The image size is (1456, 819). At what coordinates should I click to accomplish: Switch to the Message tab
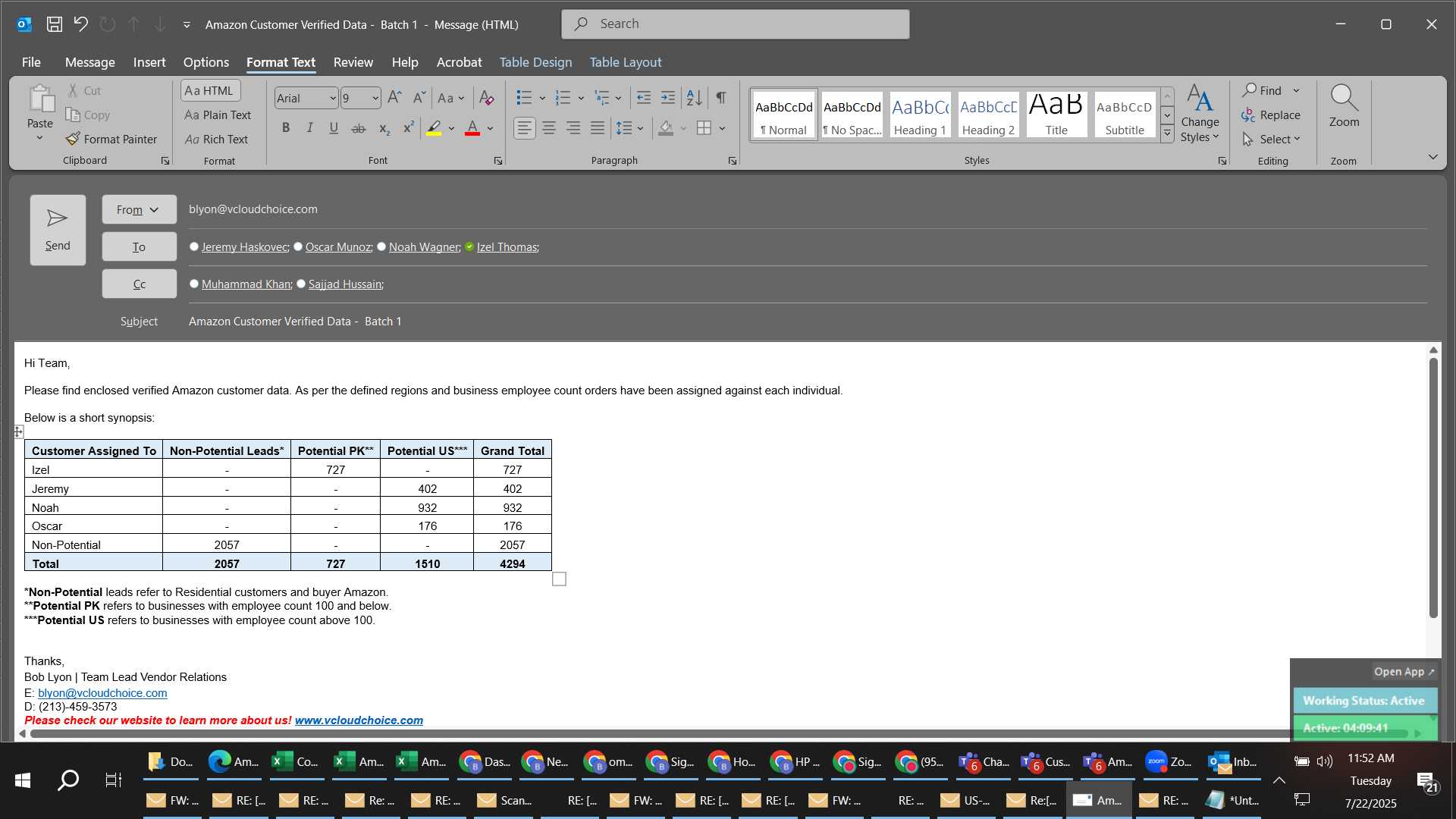point(89,62)
